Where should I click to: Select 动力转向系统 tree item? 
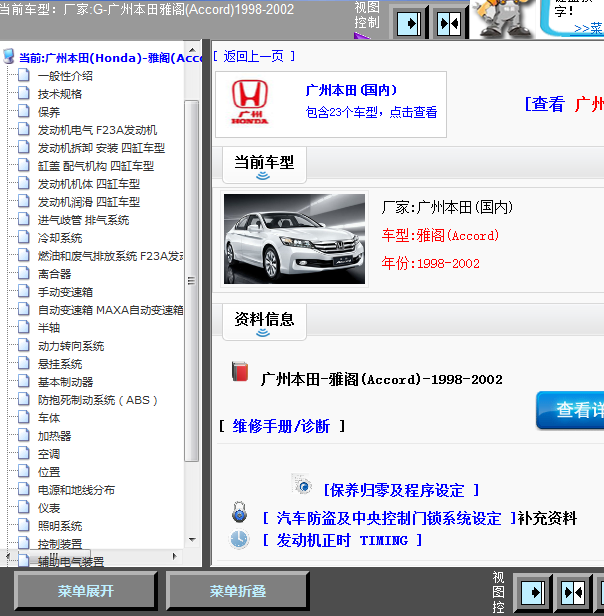pos(71,346)
